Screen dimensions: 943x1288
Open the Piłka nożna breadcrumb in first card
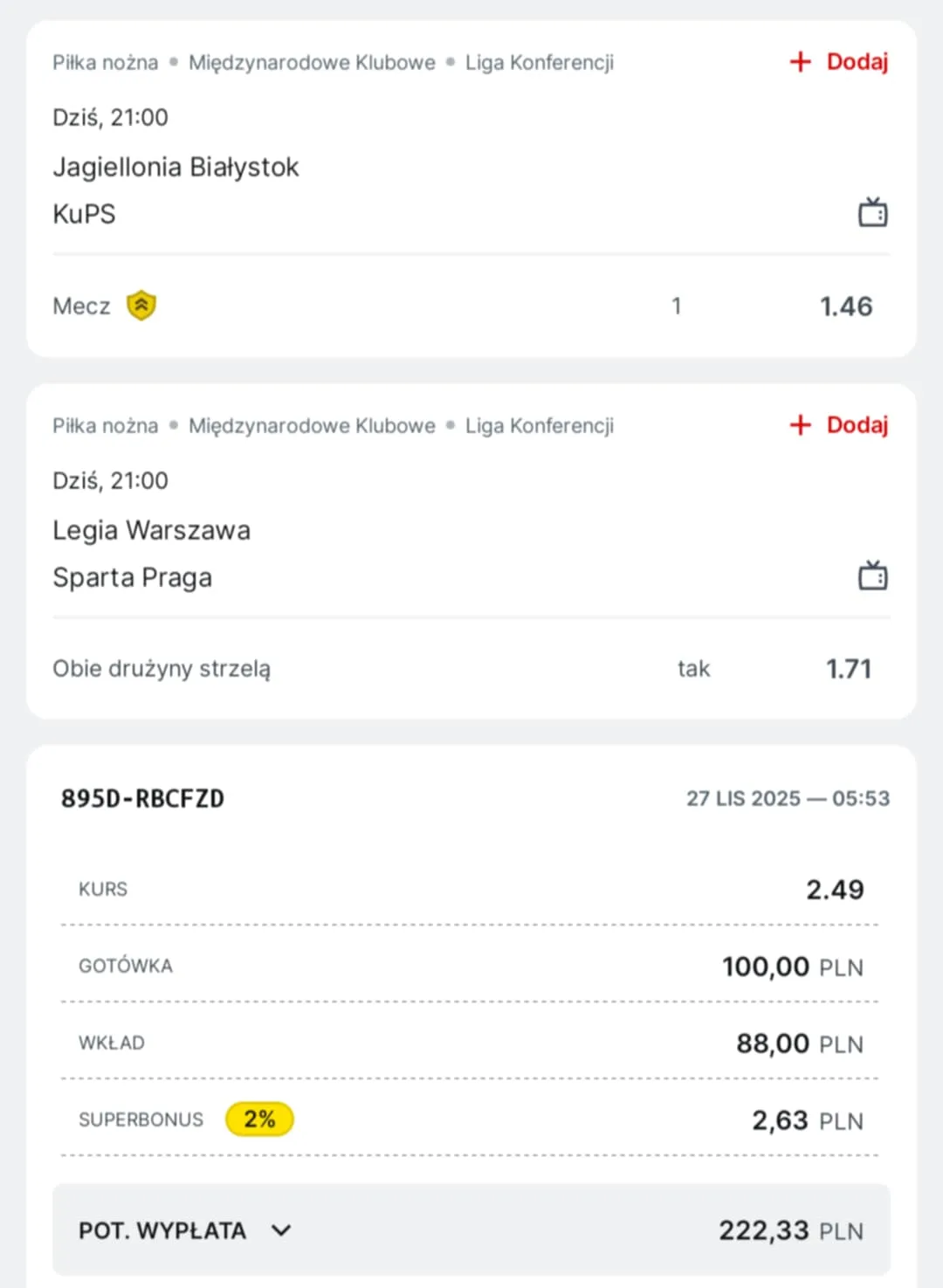pos(105,63)
